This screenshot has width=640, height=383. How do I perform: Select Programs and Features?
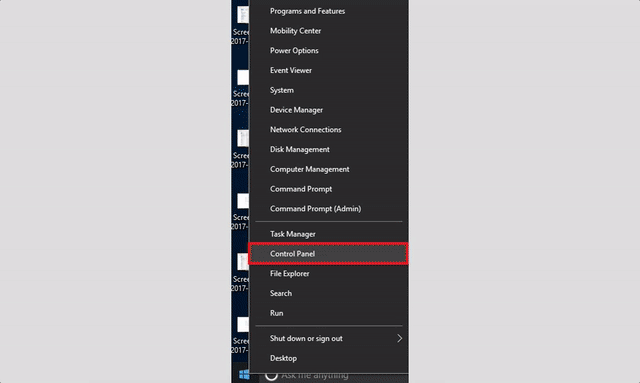[328, 11]
